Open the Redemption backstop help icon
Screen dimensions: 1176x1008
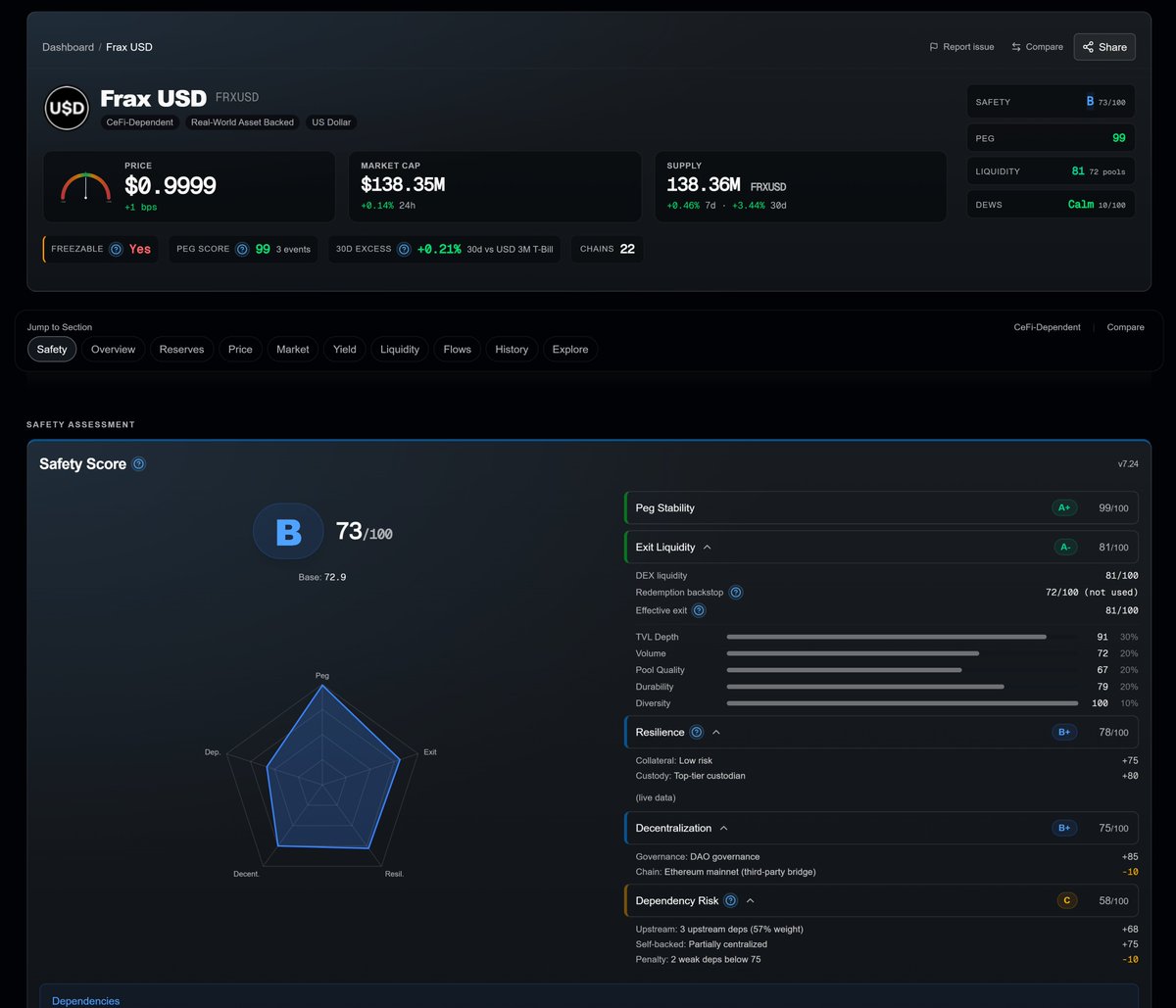[736, 593]
